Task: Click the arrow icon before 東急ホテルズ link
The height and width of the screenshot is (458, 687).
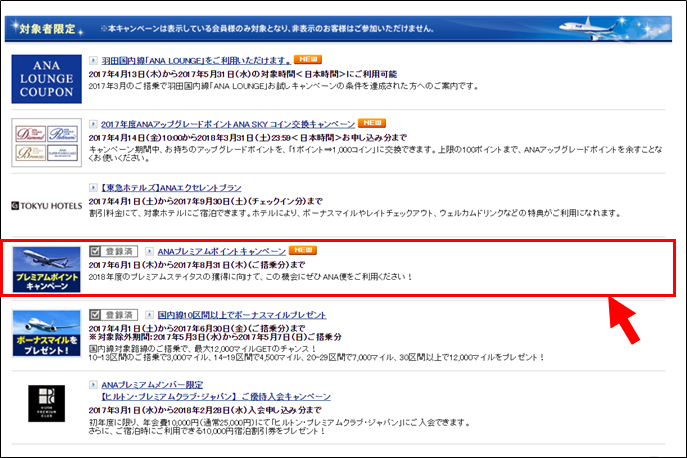Action: coord(93,187)
